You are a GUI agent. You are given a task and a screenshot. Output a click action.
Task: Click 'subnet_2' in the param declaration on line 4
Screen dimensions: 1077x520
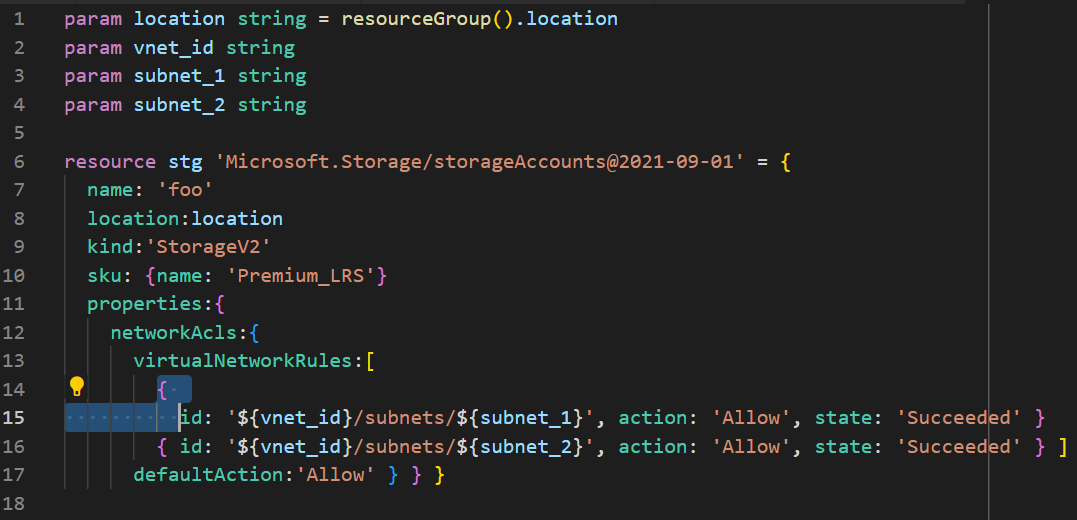tap(179, 105)
